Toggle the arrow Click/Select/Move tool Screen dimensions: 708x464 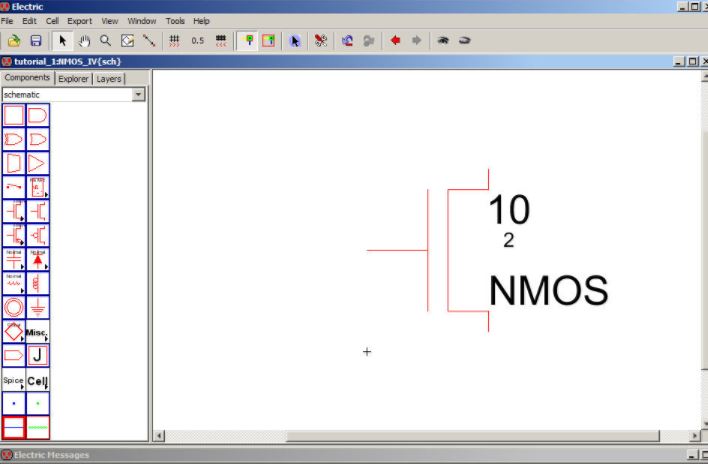pyautogui.click(x=62, y=41)
